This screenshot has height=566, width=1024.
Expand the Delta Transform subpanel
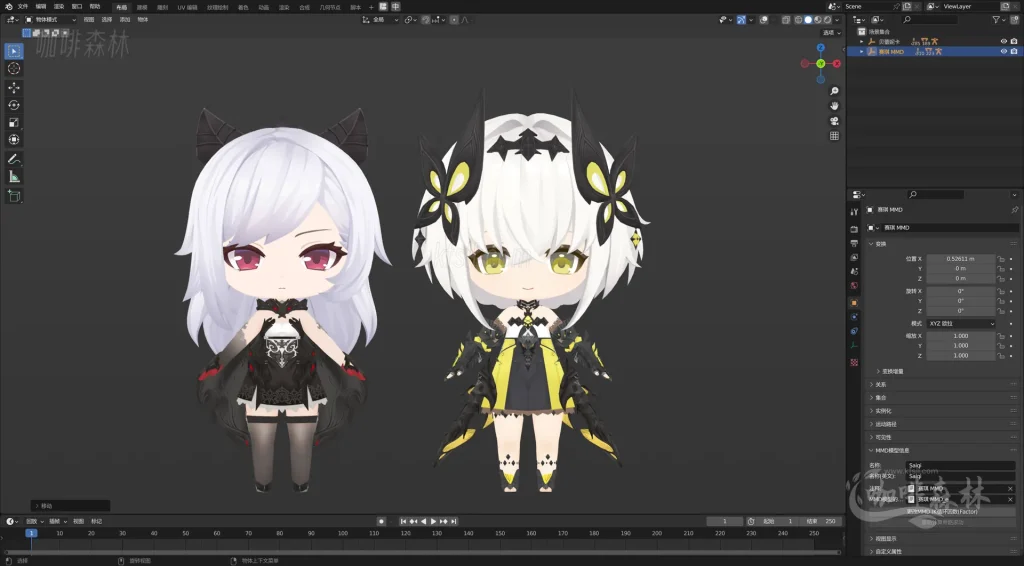click(x=892, y=371)
